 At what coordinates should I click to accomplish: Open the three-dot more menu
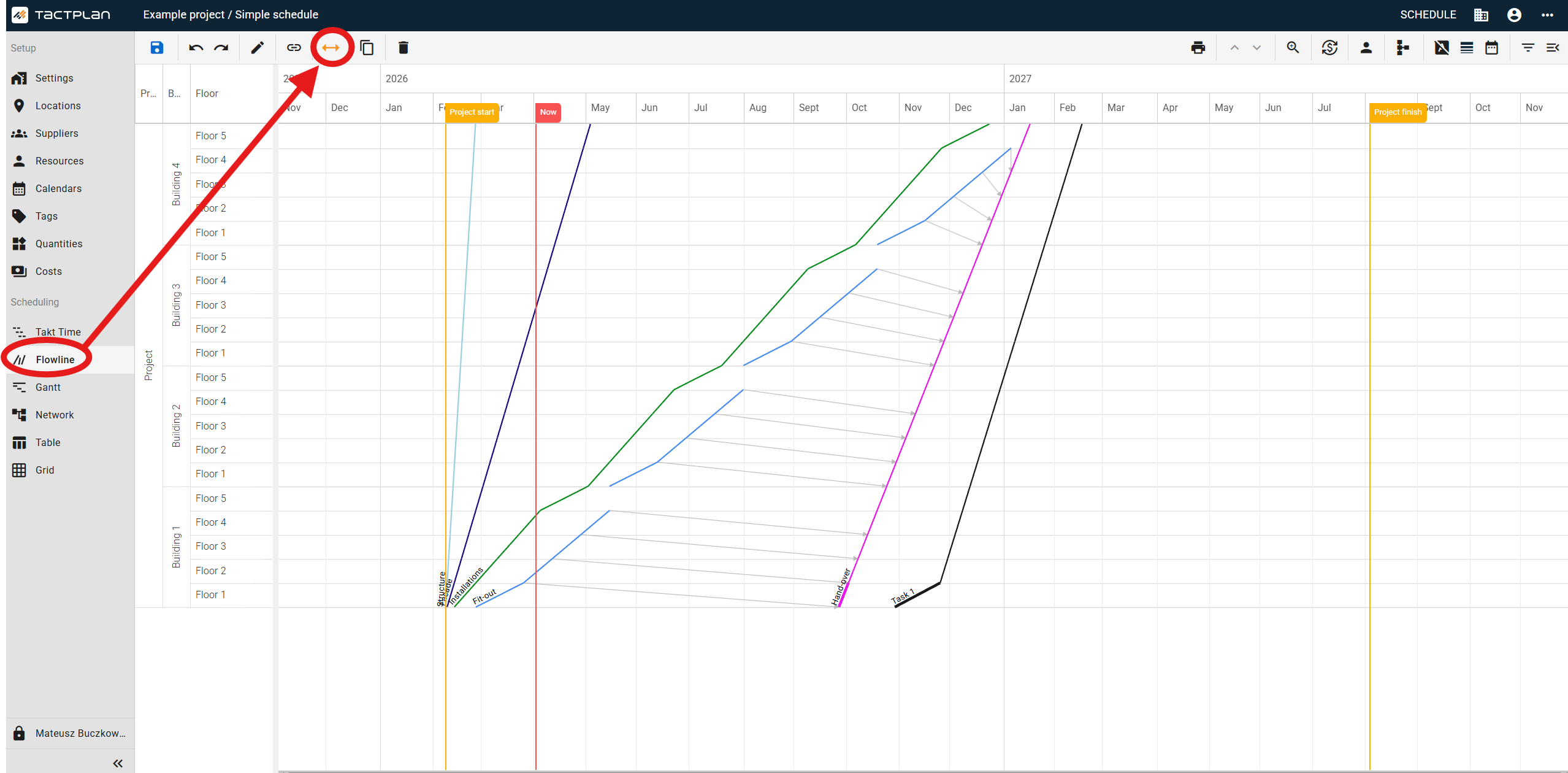1548,15
